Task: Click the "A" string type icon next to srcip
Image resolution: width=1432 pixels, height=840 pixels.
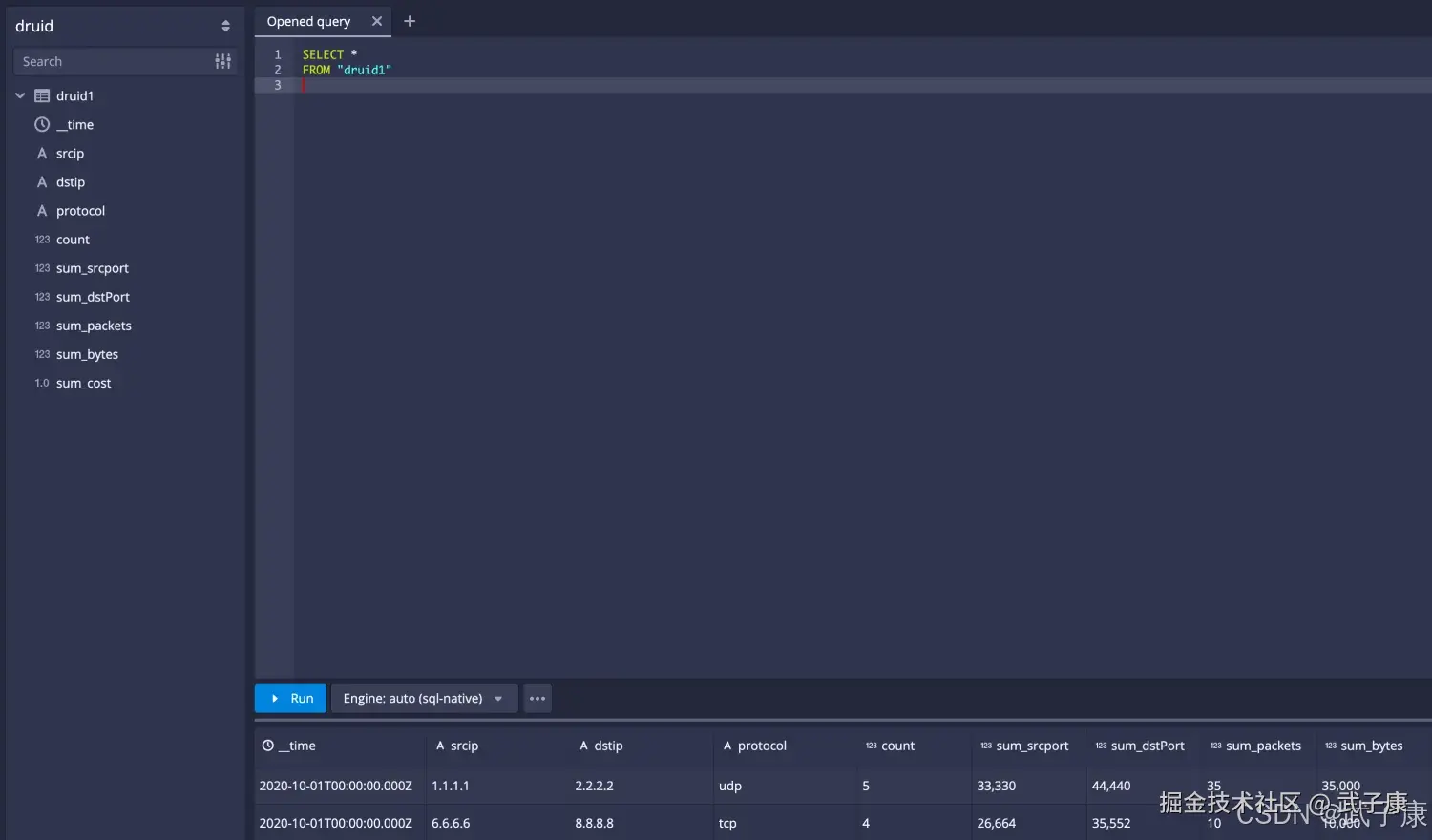Action: (41, 153)
